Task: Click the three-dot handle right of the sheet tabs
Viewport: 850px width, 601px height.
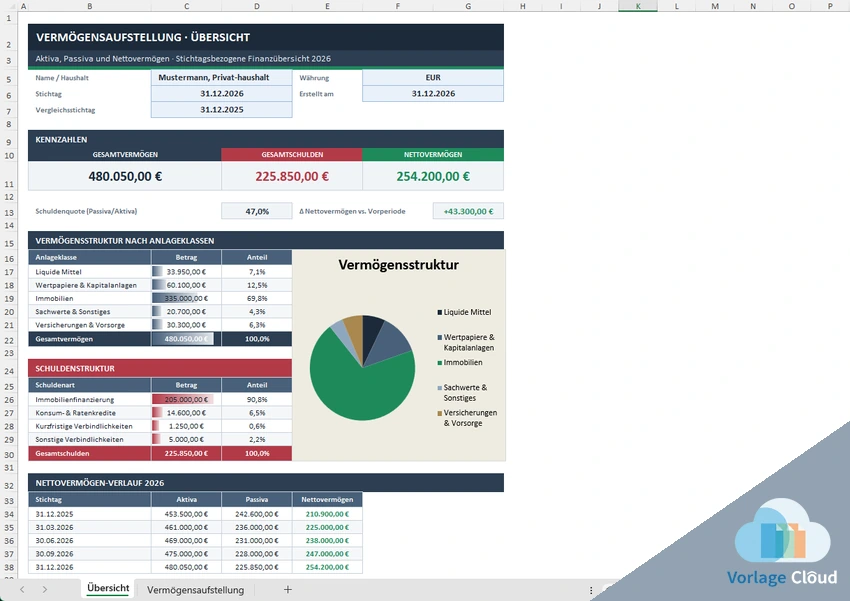Action: [591, 590]
